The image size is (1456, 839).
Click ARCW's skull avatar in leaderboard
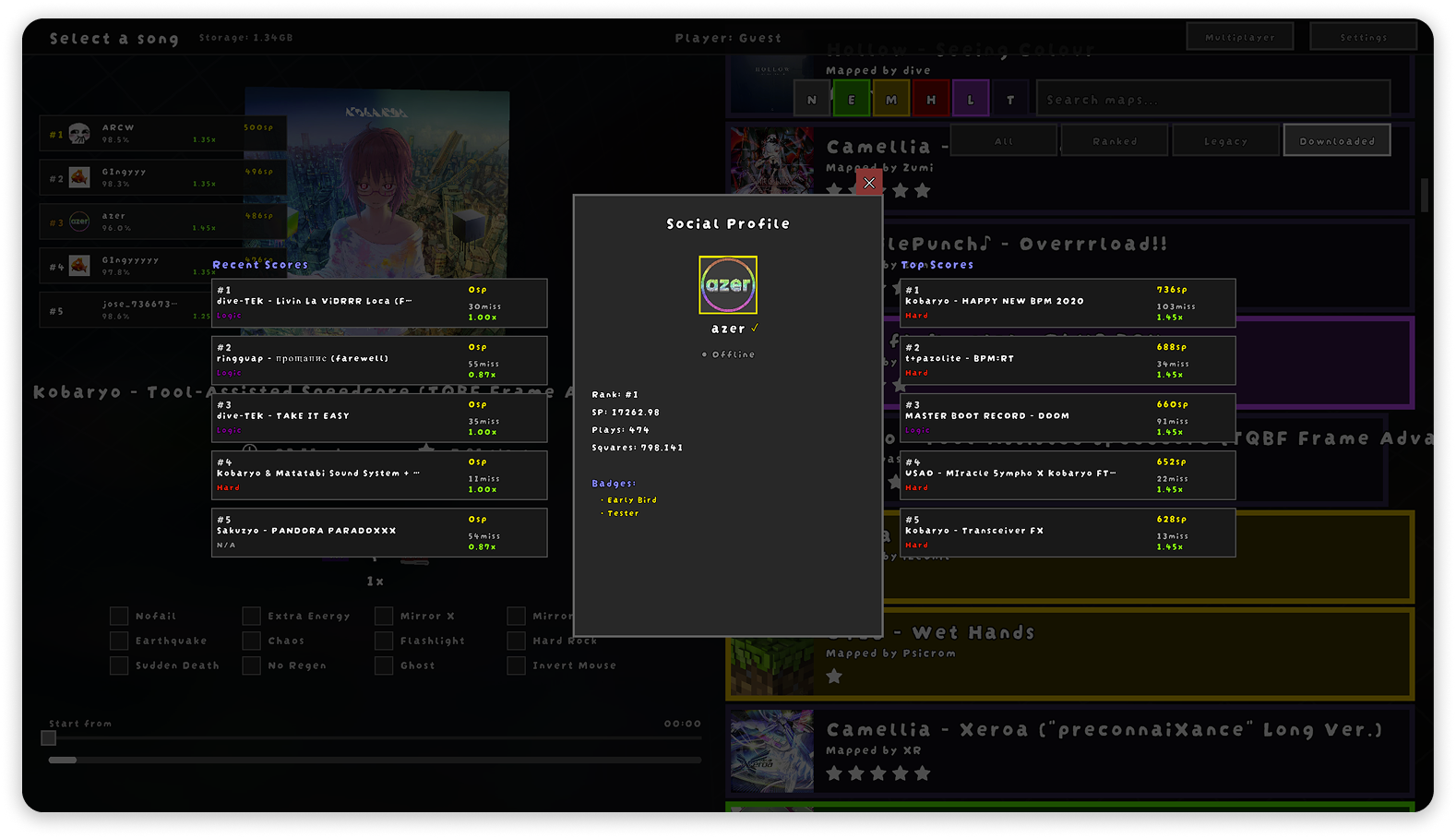click(x=79, y=134)
